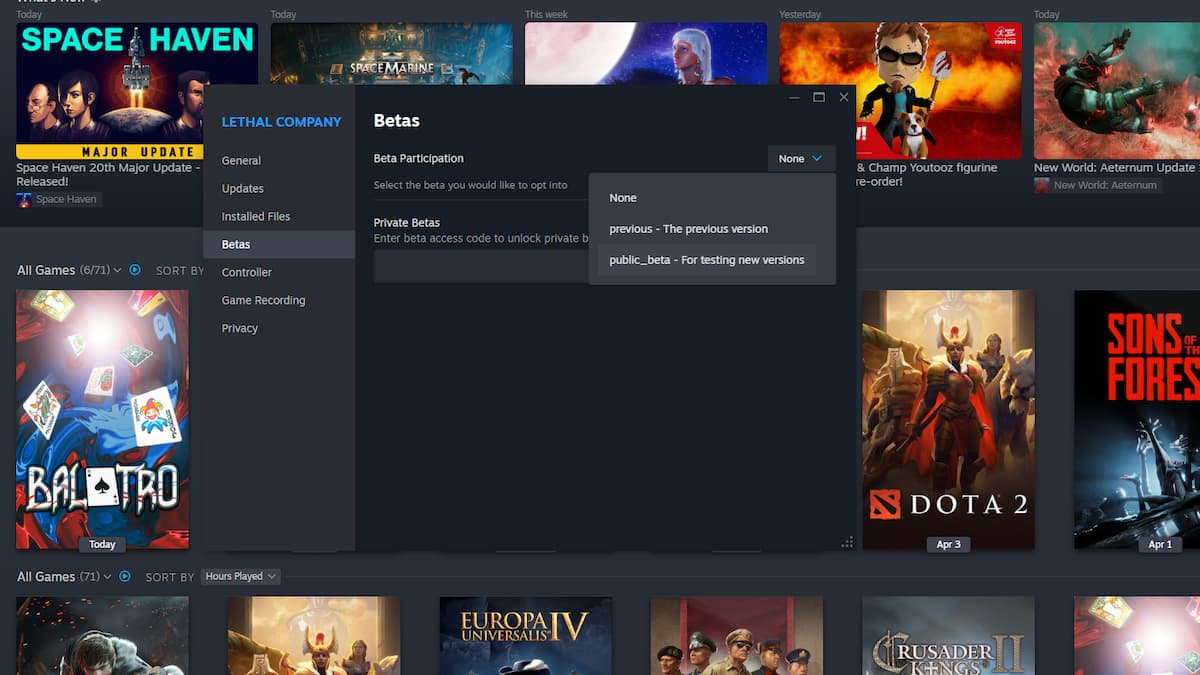Viewport: 1200px width, 675px height.
Task: Open the Privacy settings tab
Action: (240, 328)
